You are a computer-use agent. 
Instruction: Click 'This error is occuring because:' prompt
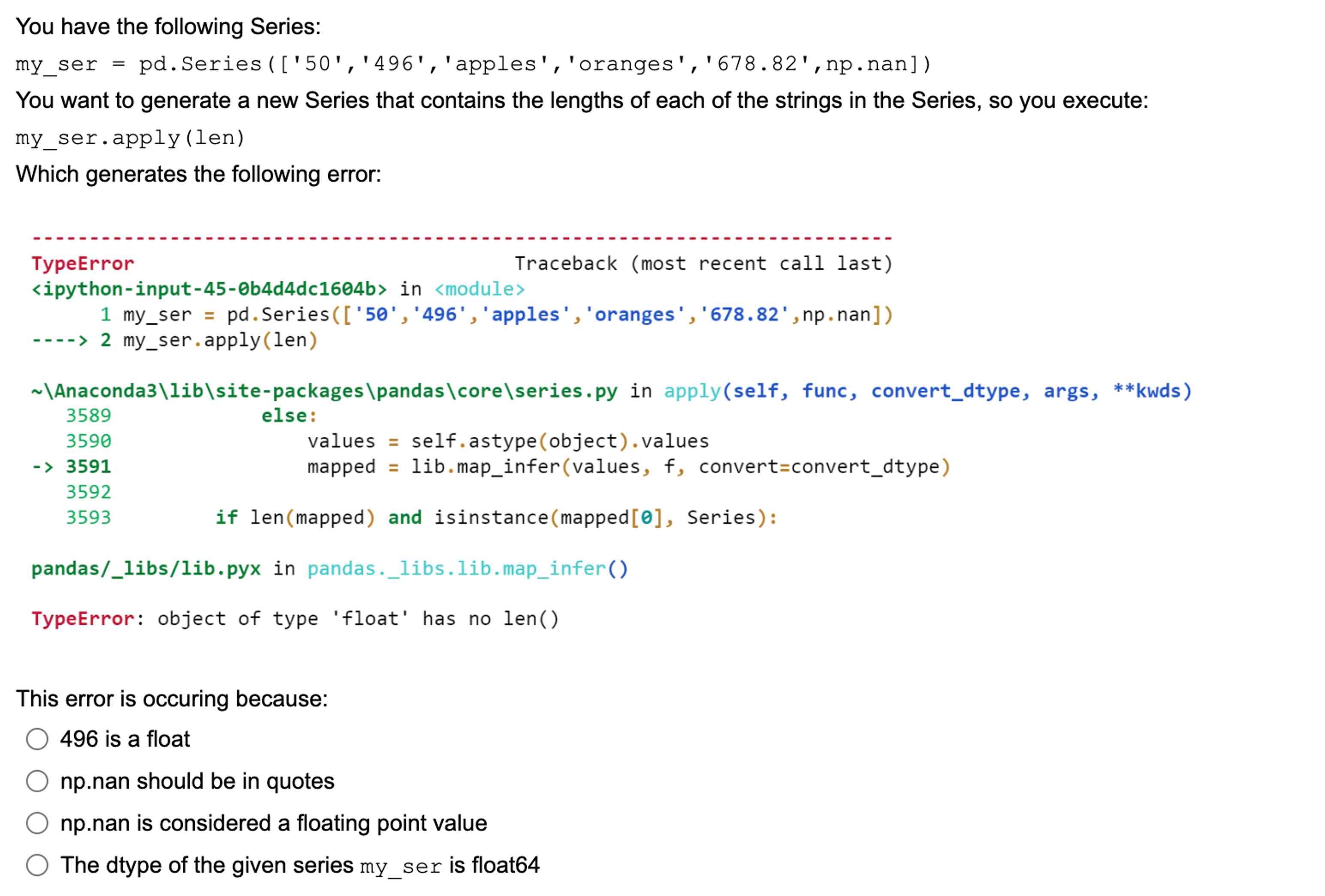click(172, 699)
